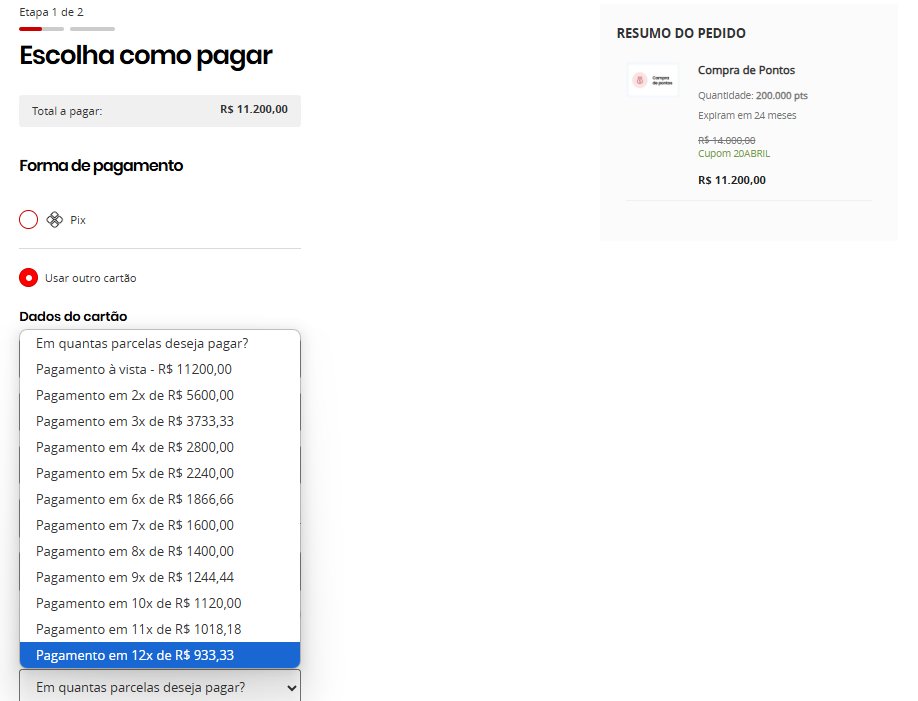Click the Cupom 20ABRIL text
The height and width of the screenshot is (701, 918).
pyautogui.click(x=734, y=153)
